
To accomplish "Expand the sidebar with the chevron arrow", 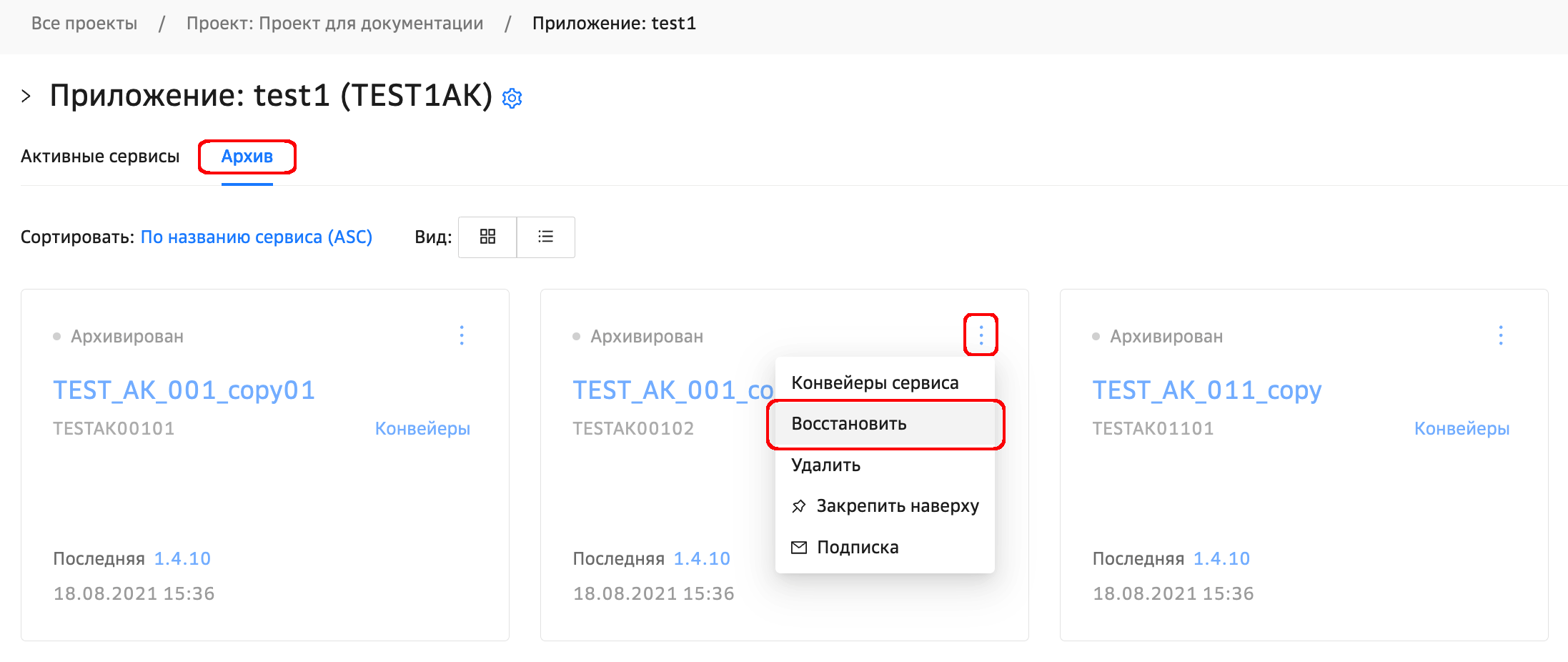I will [26, 97].
